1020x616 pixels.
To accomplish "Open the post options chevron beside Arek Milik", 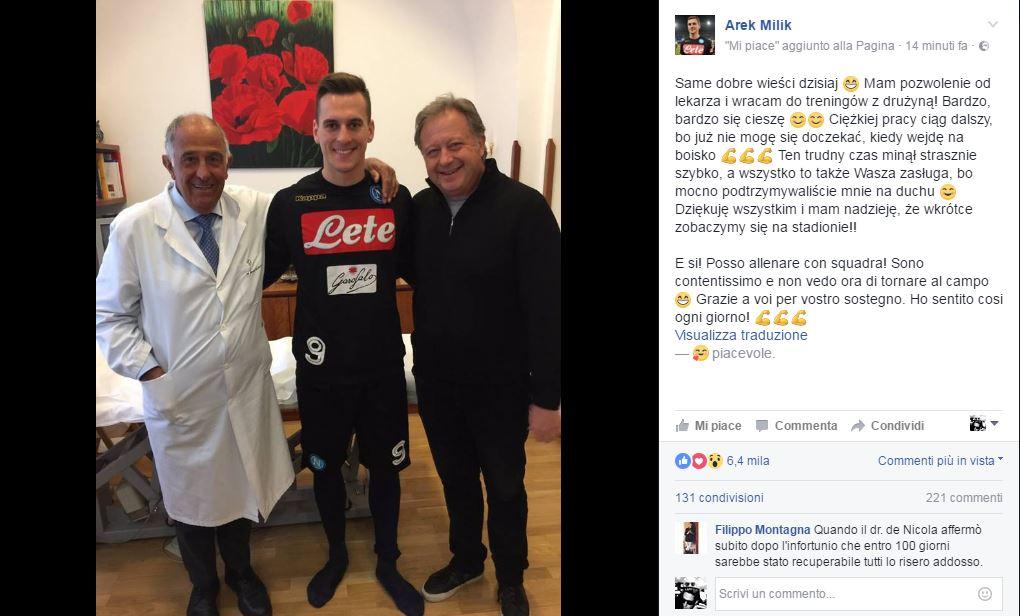I will click(x=993, y=25).
